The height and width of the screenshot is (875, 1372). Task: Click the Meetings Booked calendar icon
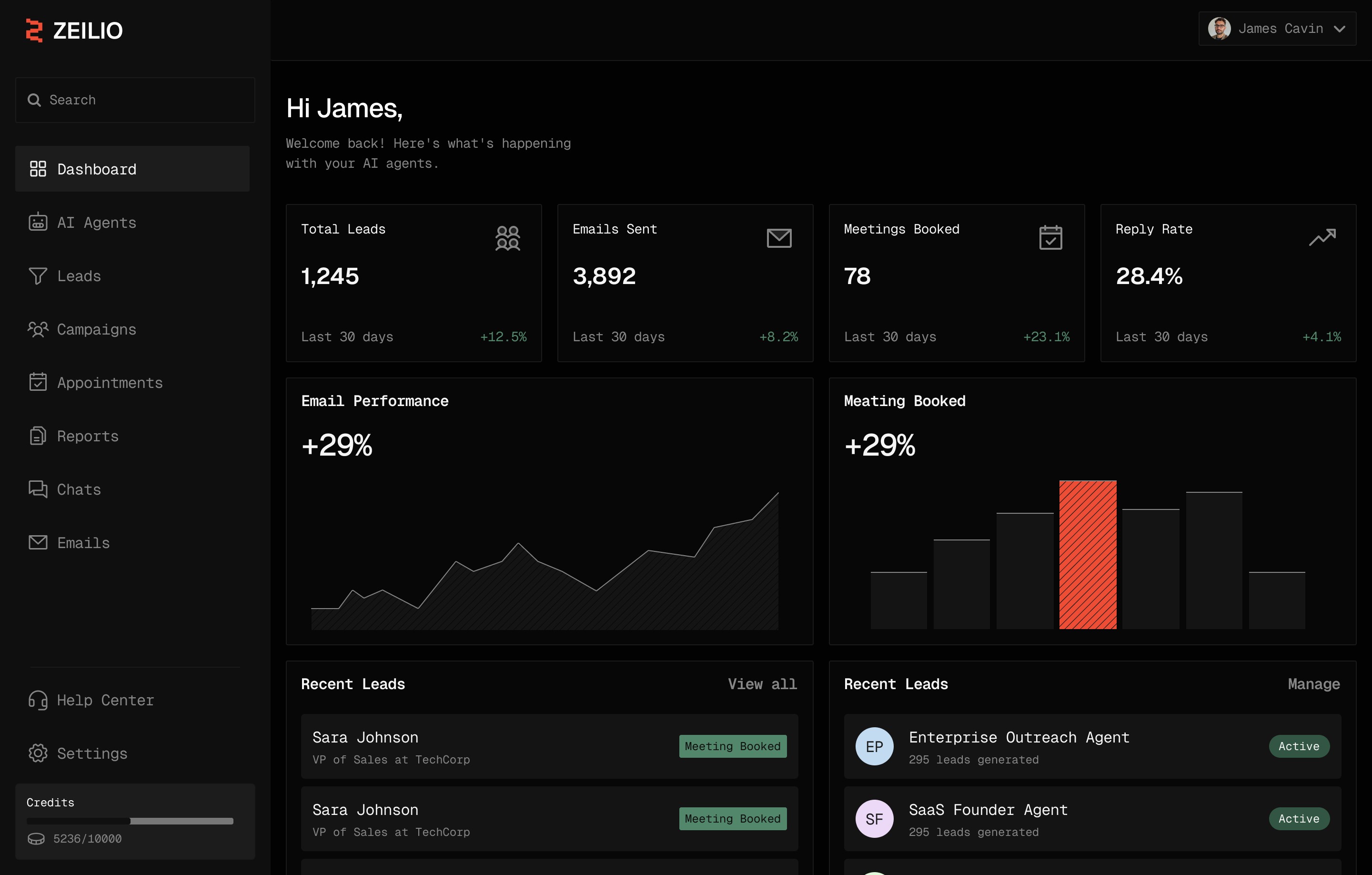click(x=1050, y=238)
